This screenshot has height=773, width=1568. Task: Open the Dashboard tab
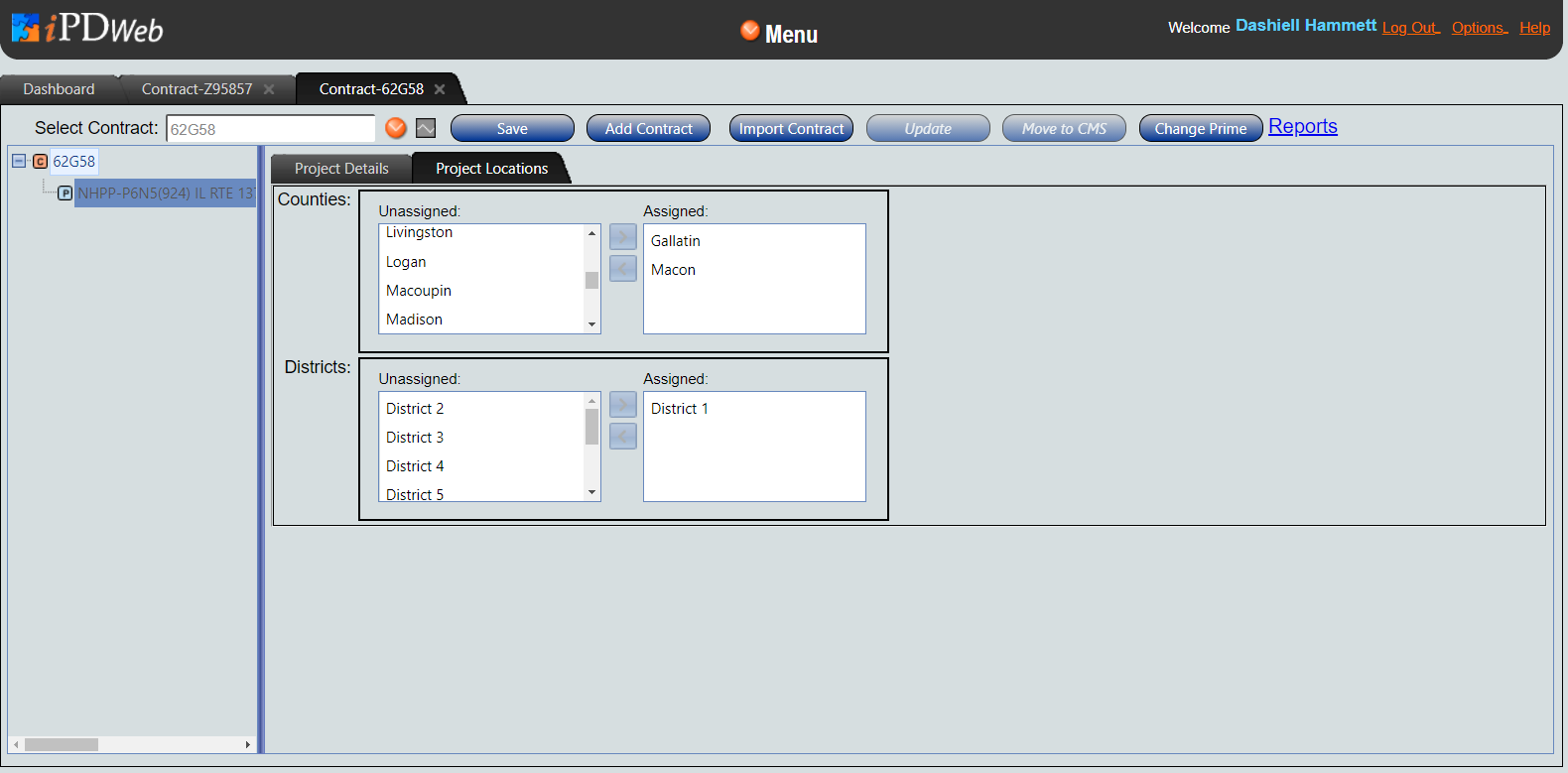(x=59, y=89)
